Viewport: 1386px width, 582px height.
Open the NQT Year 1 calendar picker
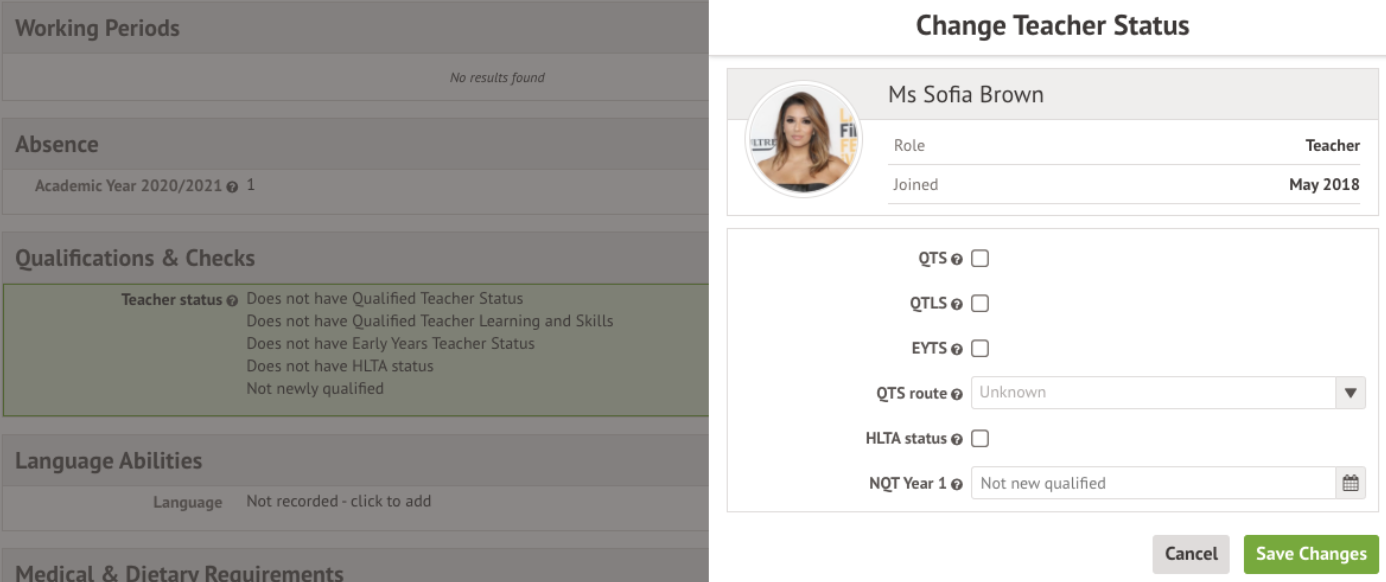1350,483
